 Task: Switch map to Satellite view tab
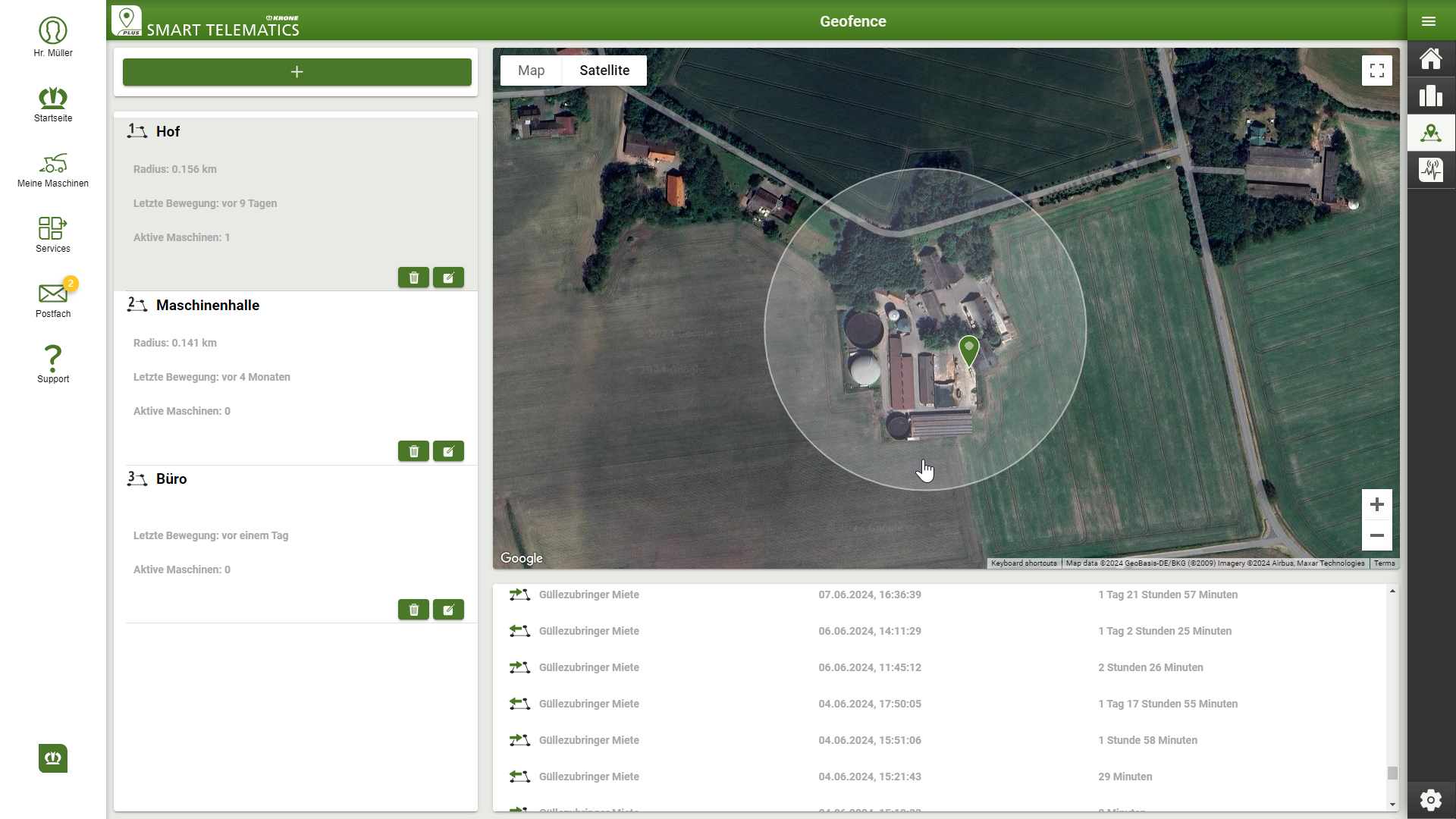tap(604, 71)
